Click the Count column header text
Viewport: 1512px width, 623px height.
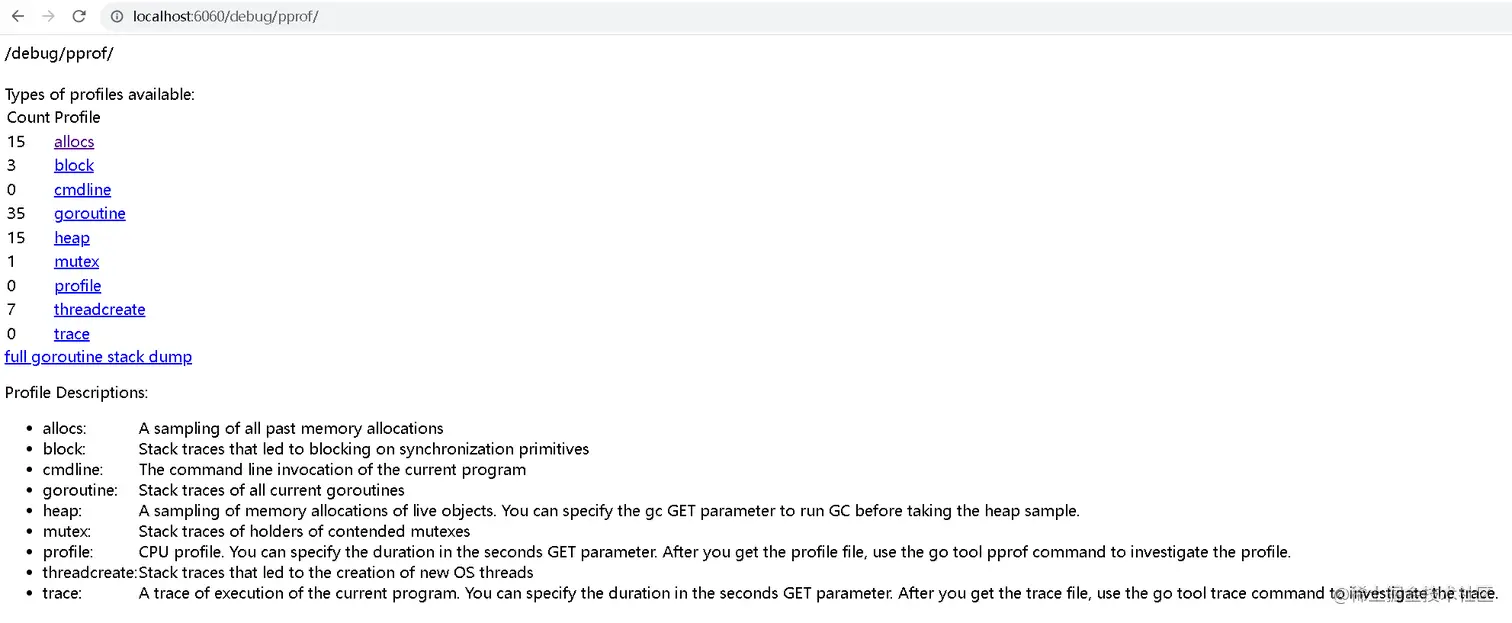pyautogui.click(x=28, y=118)
